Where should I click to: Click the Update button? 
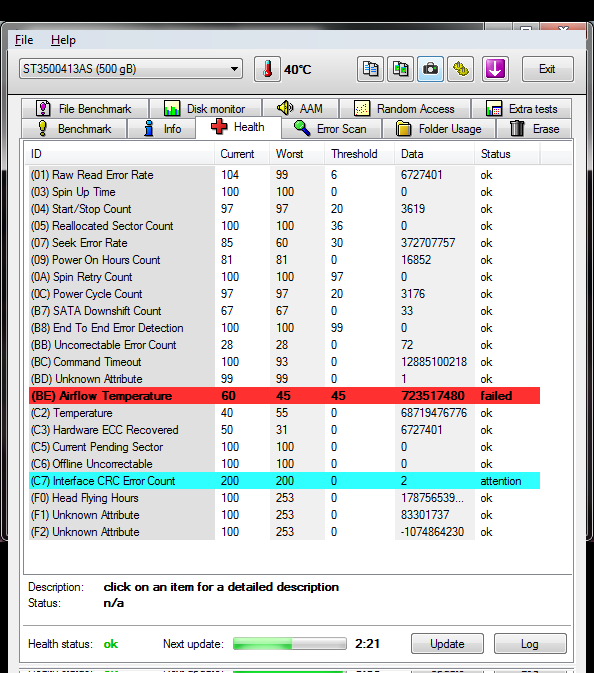point(447,643)
